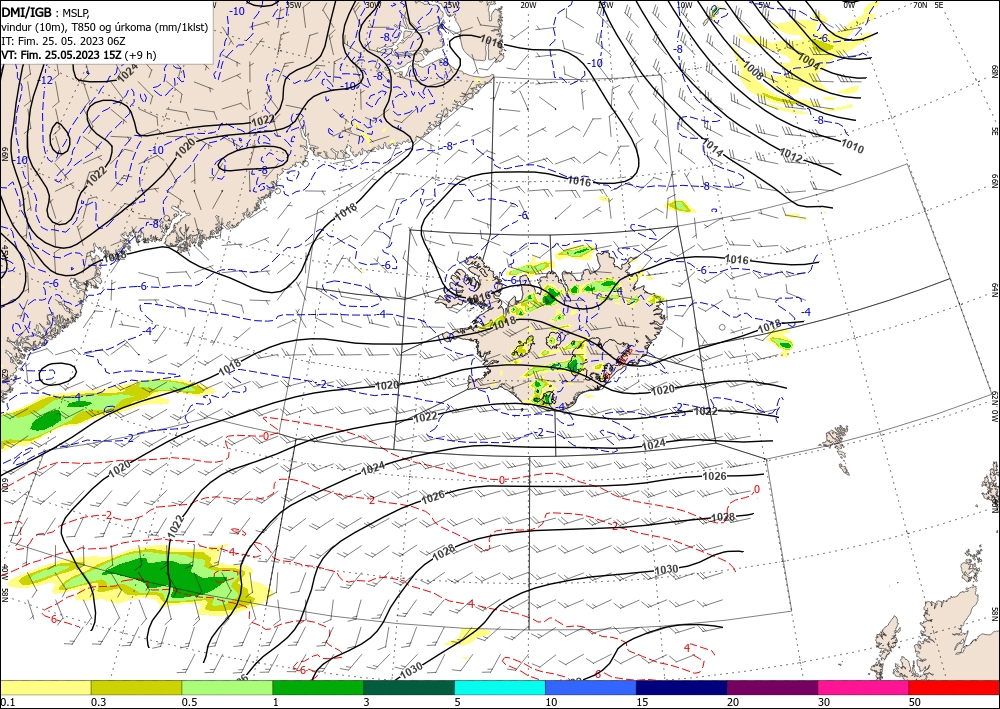Click the 1010 isobar label

pos(852,146)
